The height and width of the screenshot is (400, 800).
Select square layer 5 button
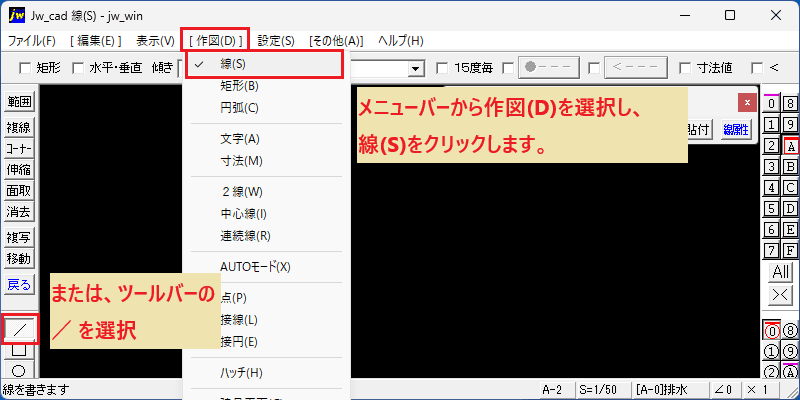[x=772, y=209]
